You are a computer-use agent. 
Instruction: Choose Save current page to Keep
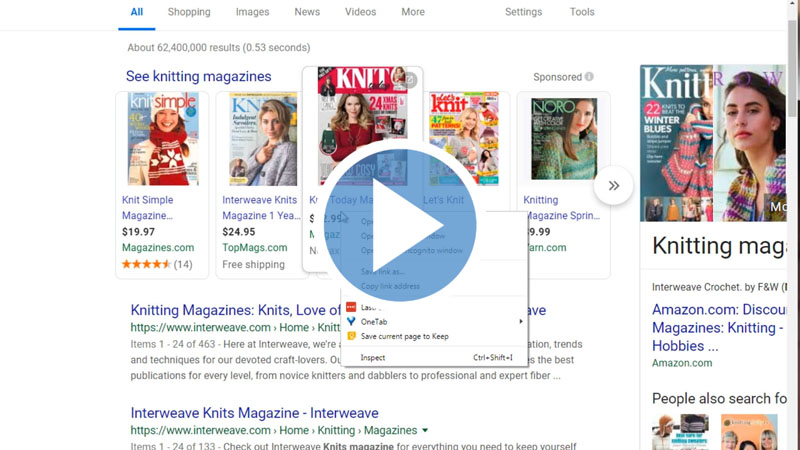coord(404,336)
